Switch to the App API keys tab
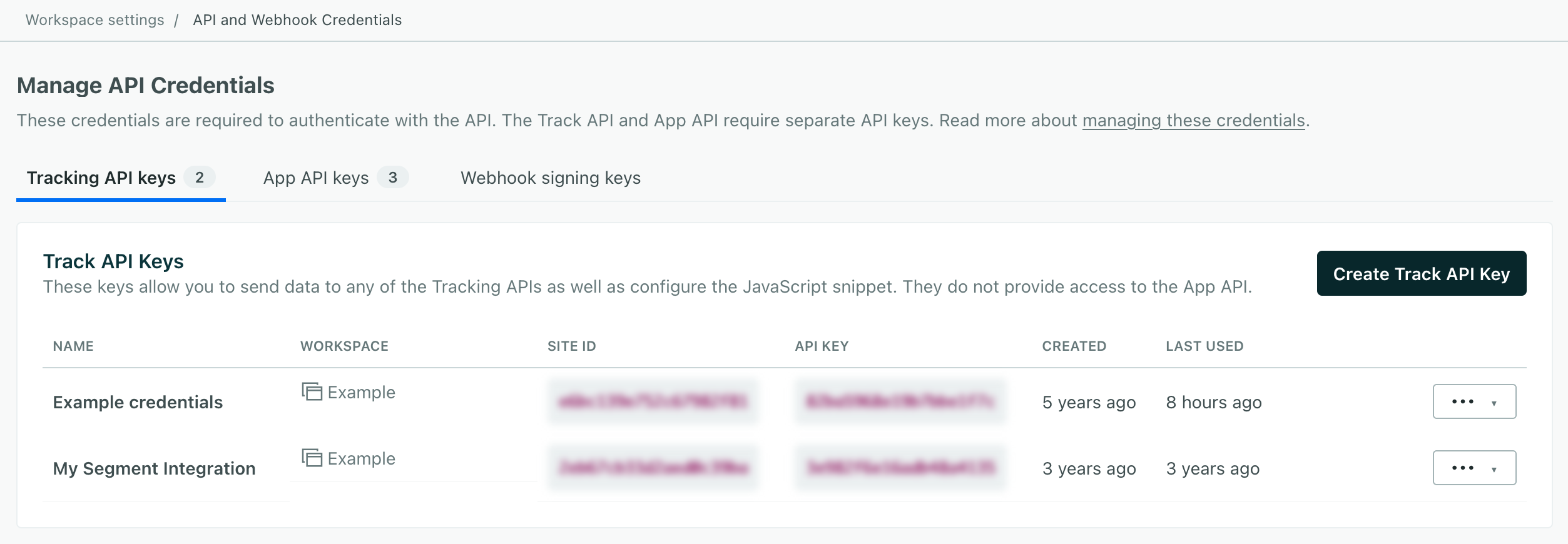This screenshot has height=544, width=1568. click(x=316, y=178)
